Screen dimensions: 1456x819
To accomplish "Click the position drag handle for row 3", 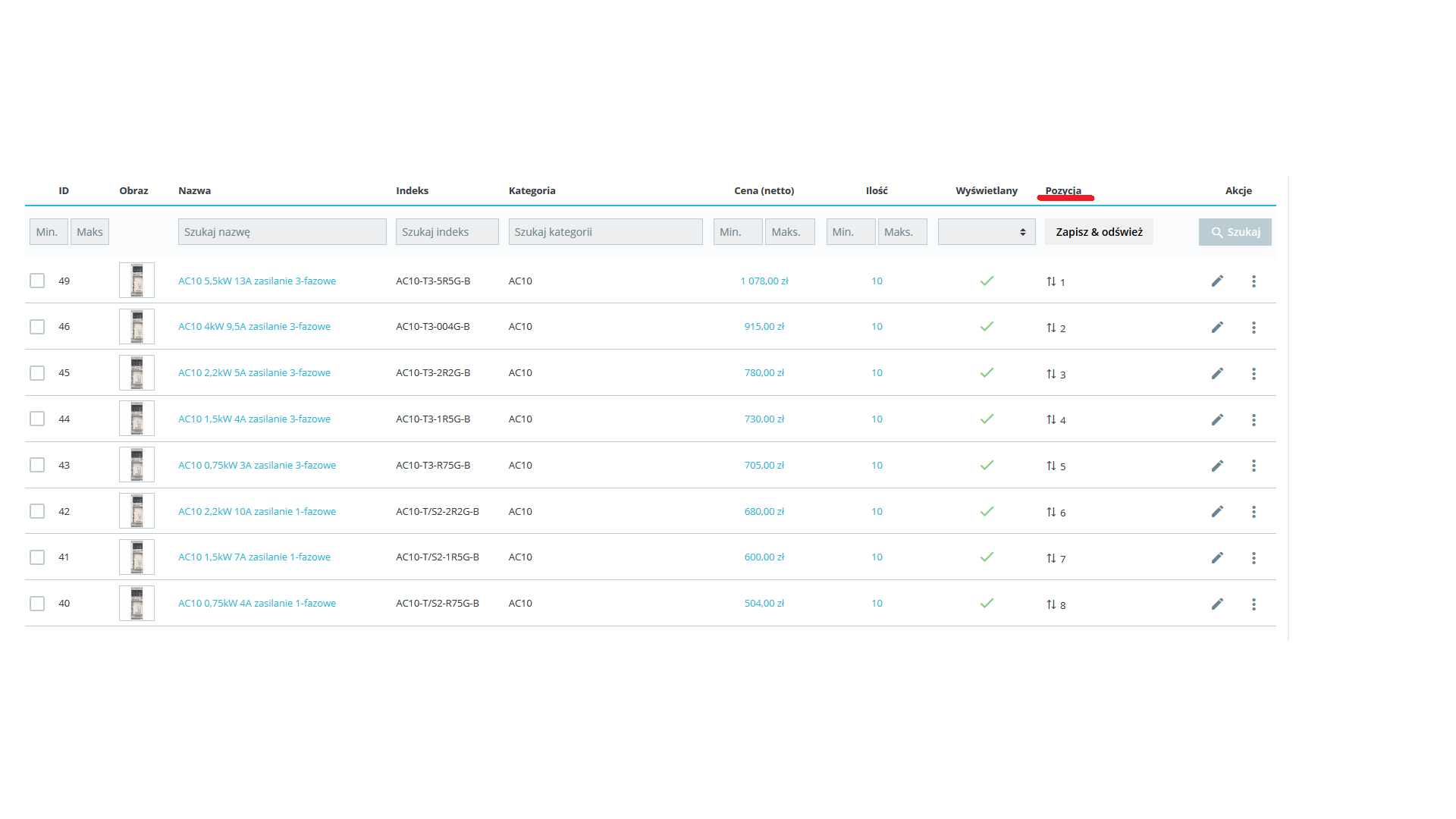I will pyautogui.click(x=1051, y=374).
